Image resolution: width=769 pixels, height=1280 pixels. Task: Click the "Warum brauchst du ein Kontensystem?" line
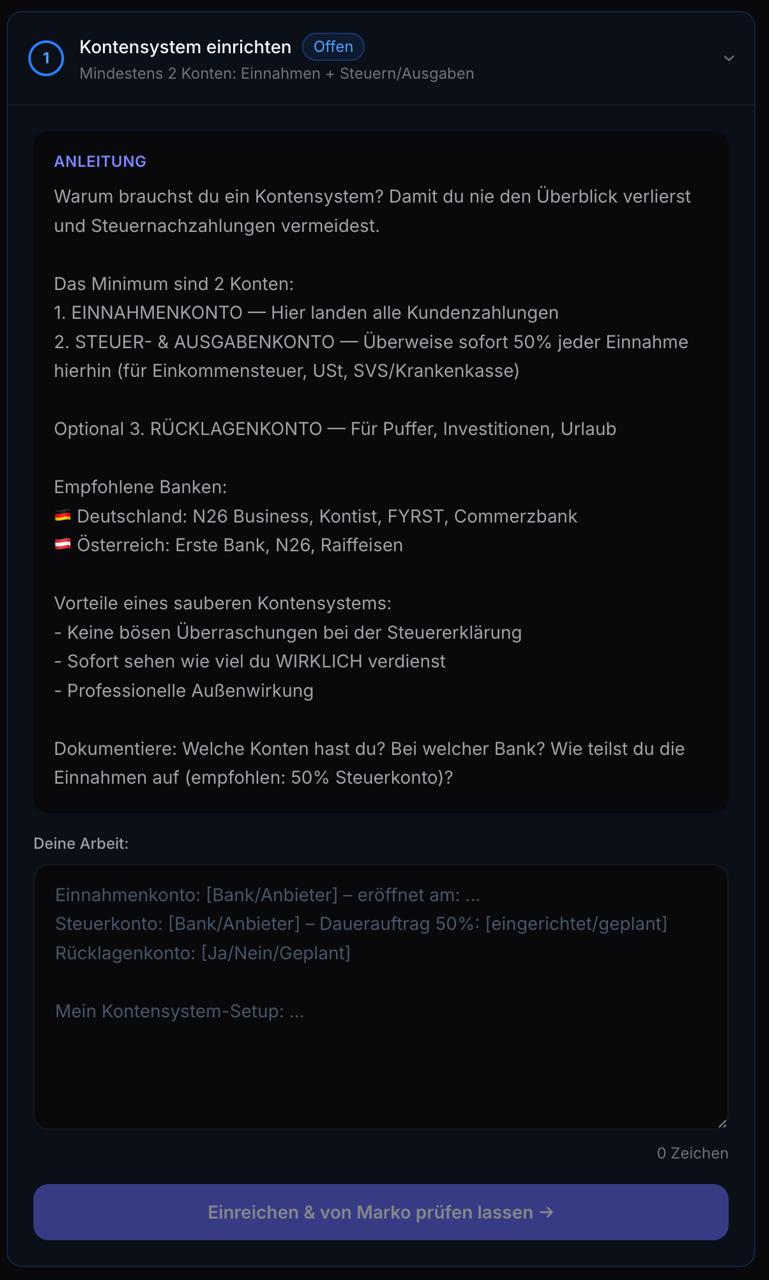pyautogui.click(x=372, y=197)
